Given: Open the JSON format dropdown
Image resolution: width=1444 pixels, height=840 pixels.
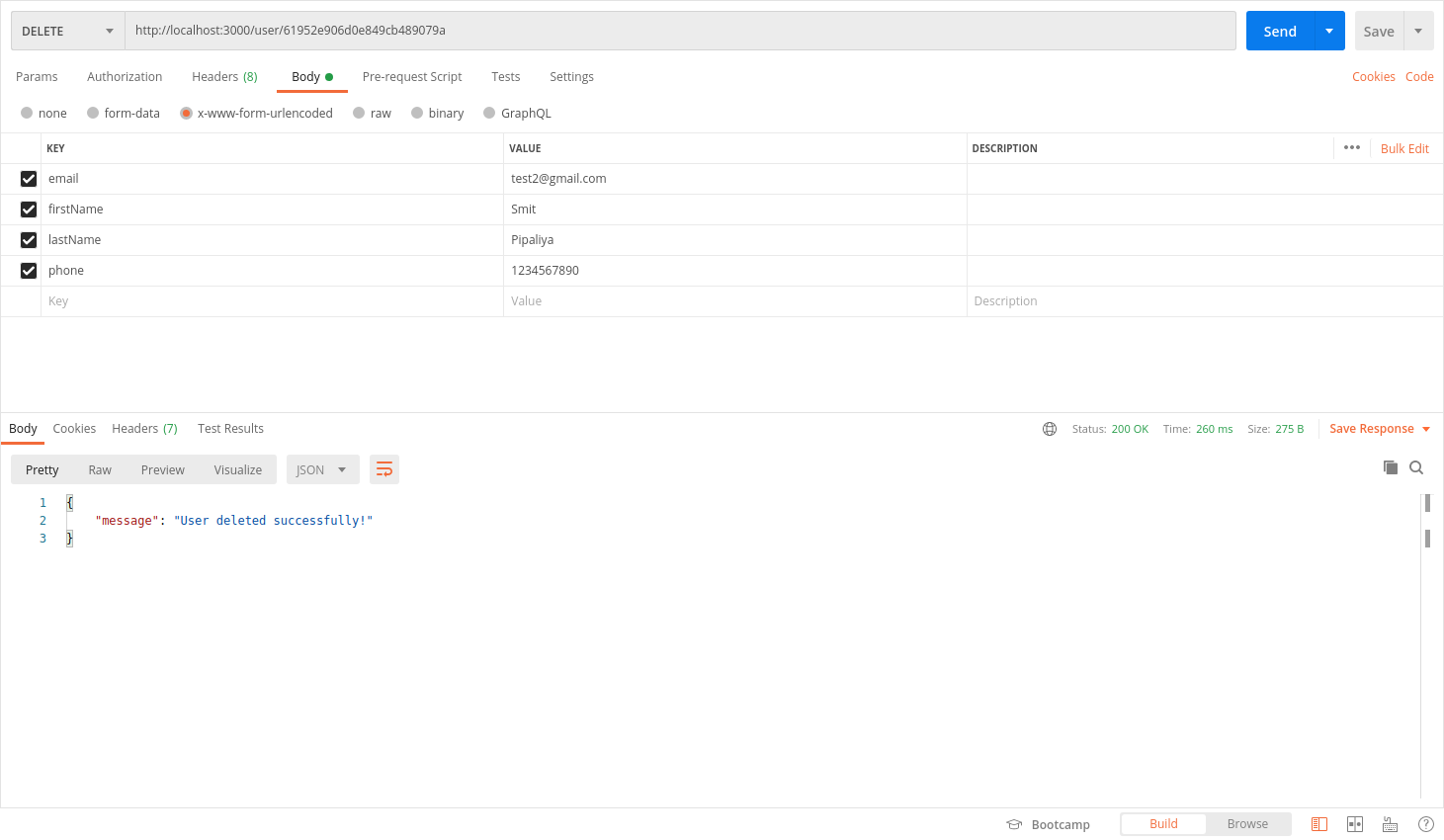Looking at the screenshot, I should click(x=322, y=469).
